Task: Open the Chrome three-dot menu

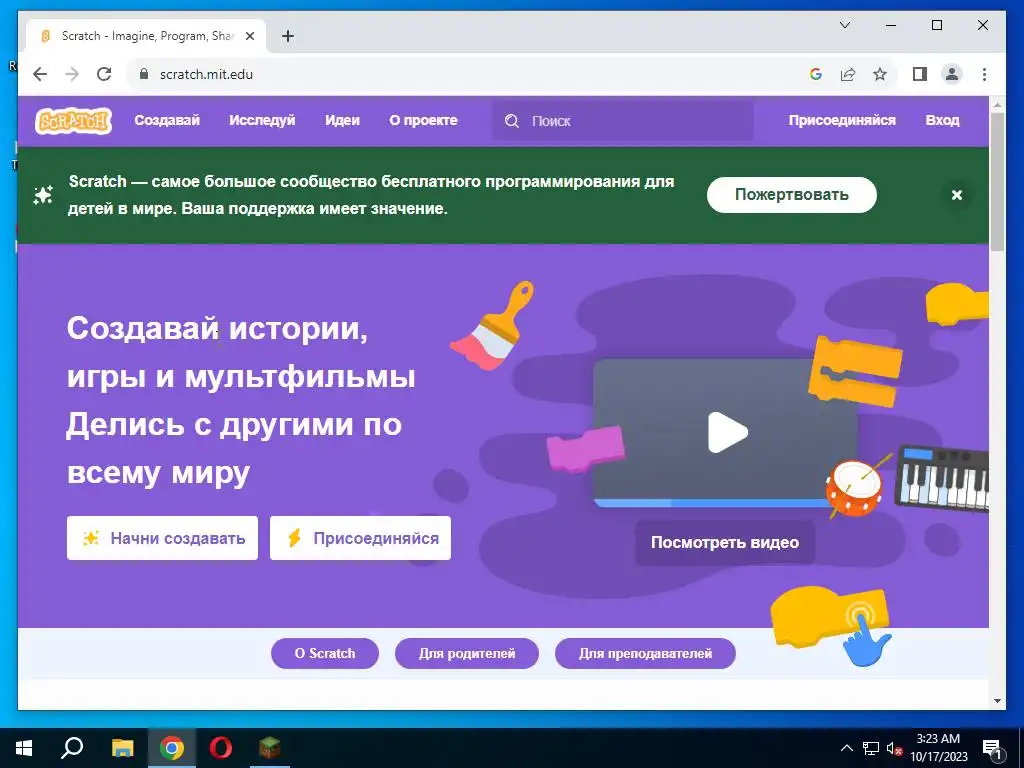Action: (x=984, y=74)
